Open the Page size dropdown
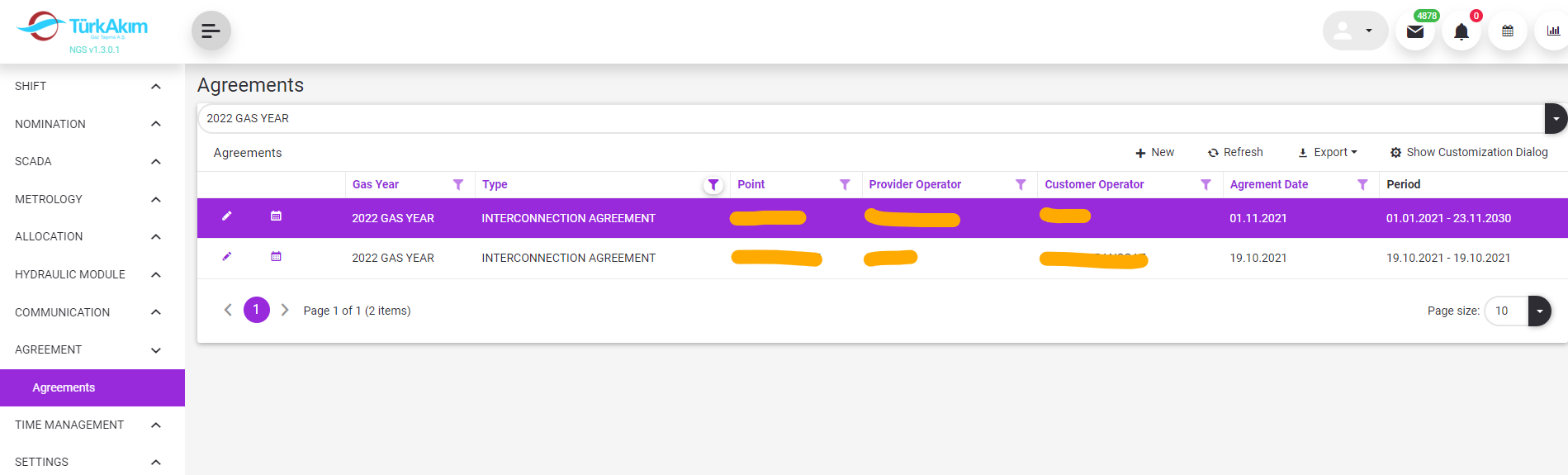Image resolution: width=1568 pixels, height=475 pixels. (1539, 311)
